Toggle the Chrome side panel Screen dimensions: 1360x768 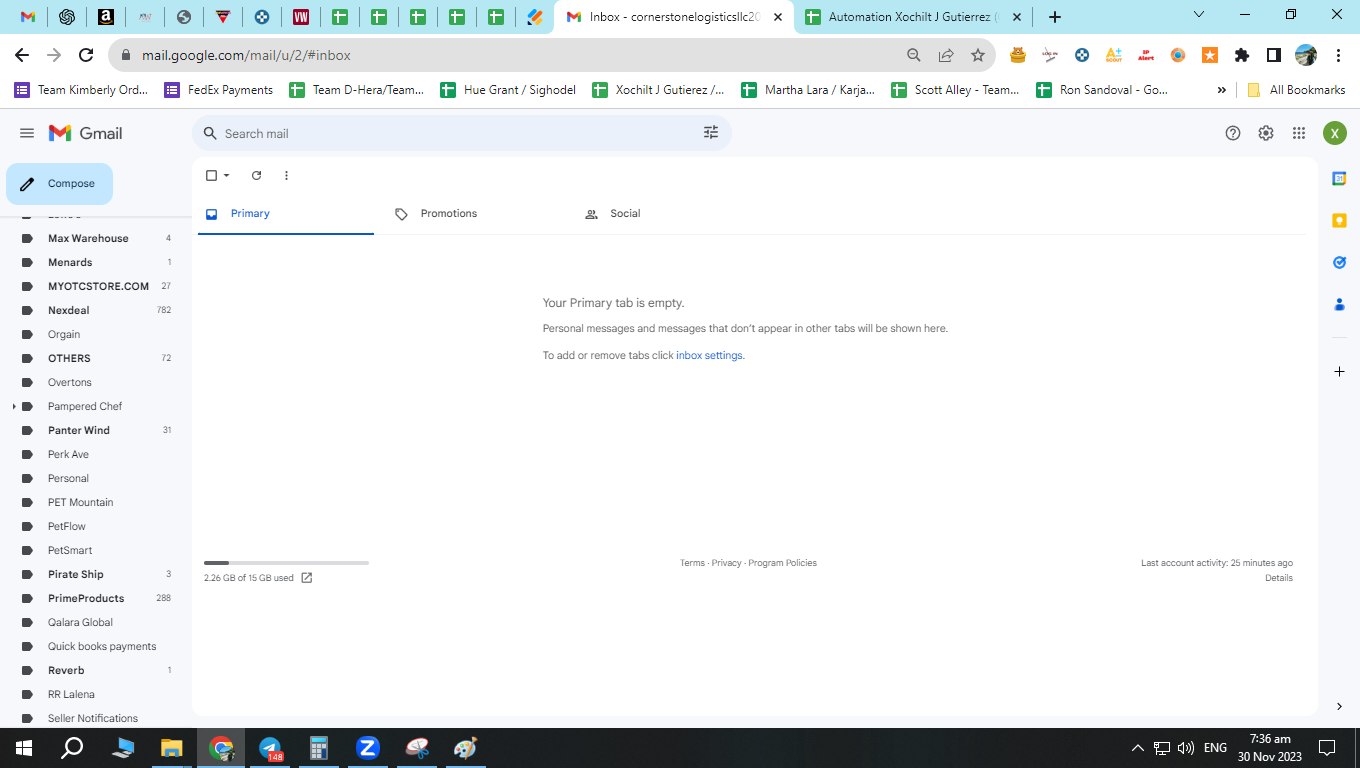(1274, 56)
